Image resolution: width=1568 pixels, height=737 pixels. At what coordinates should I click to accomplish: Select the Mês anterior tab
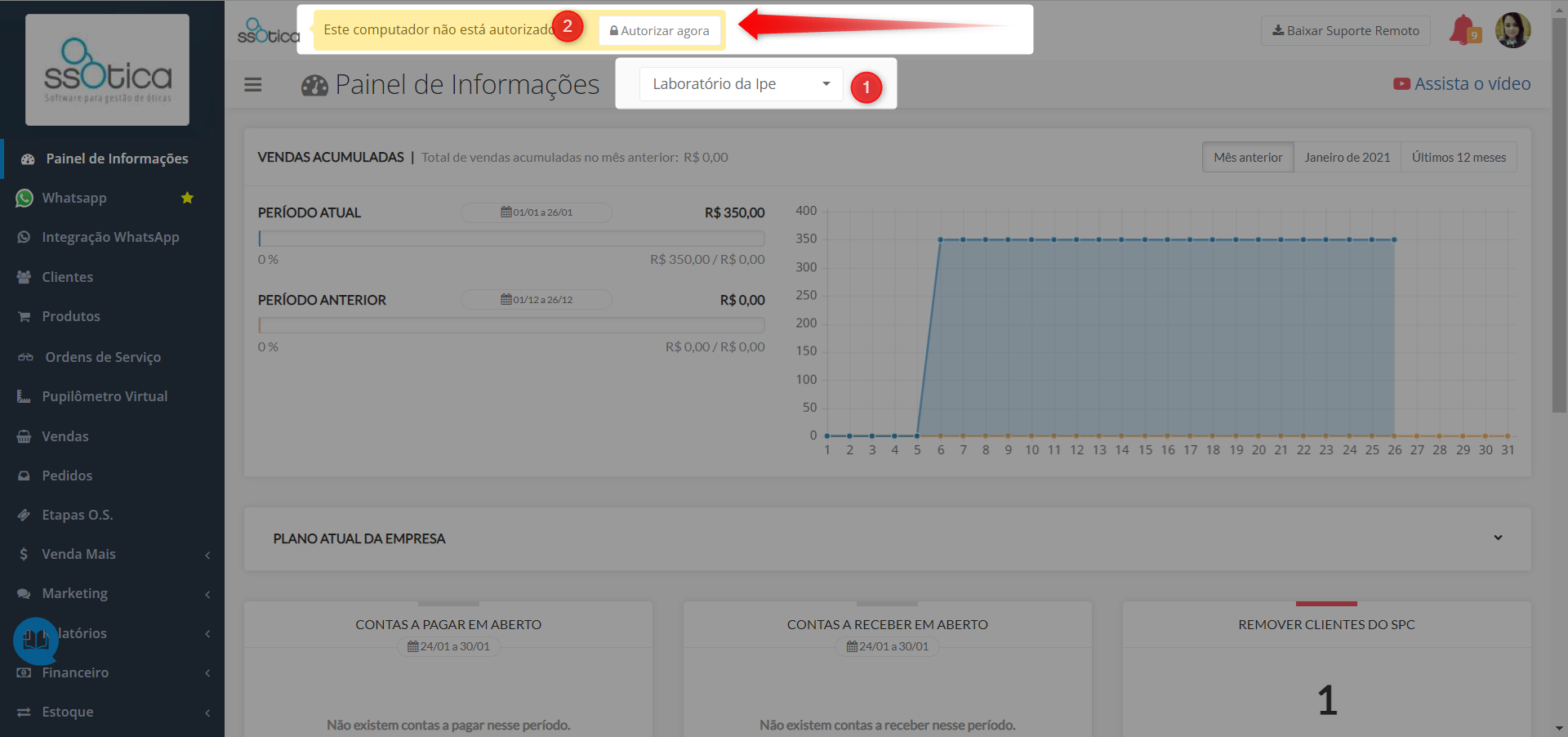coord(1248,157)
